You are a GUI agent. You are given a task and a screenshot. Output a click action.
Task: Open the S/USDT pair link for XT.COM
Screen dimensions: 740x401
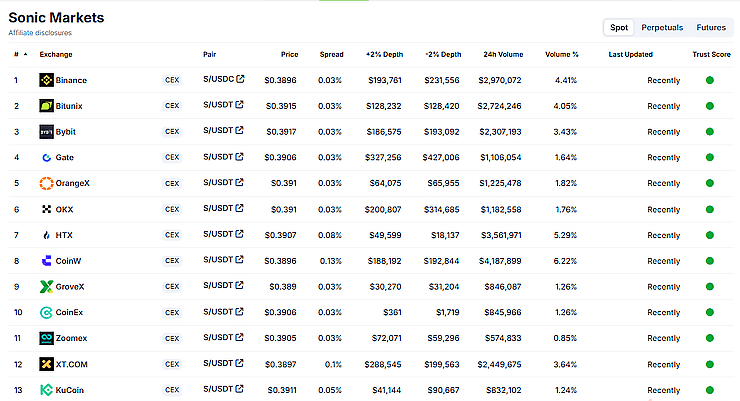(218, 363)
